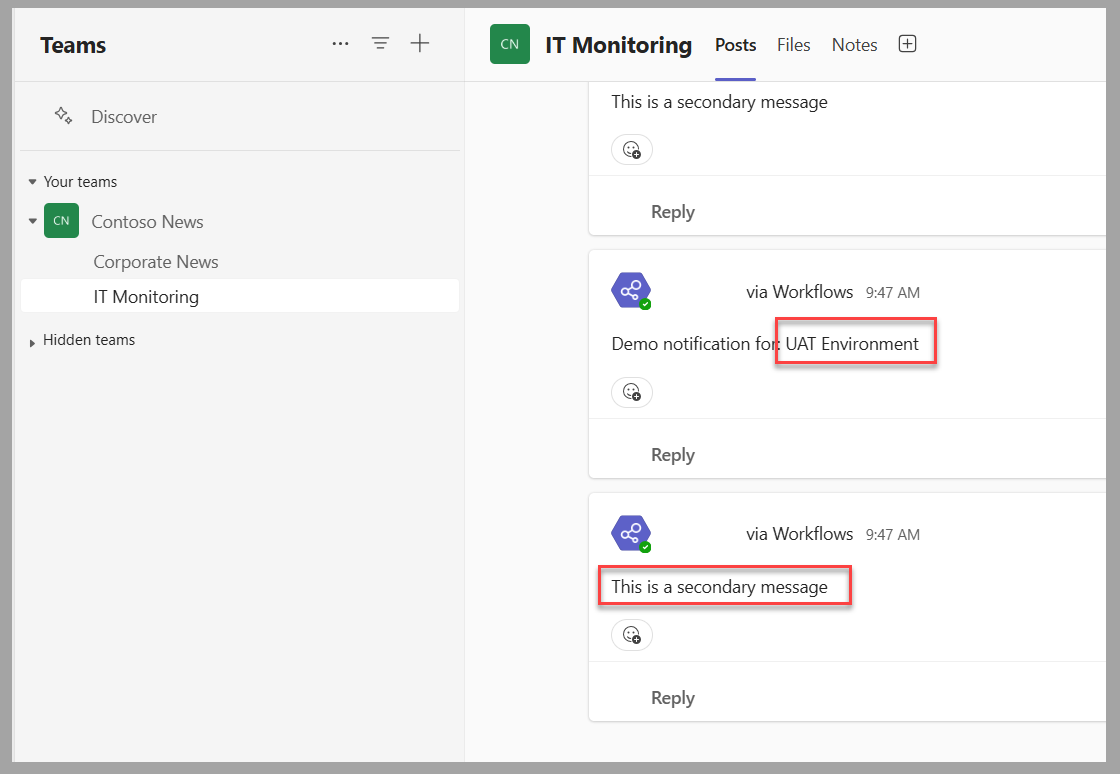Screen dimensions: 1120x774
Task: Collapse the Contoso News team
Action: point(32,221)
